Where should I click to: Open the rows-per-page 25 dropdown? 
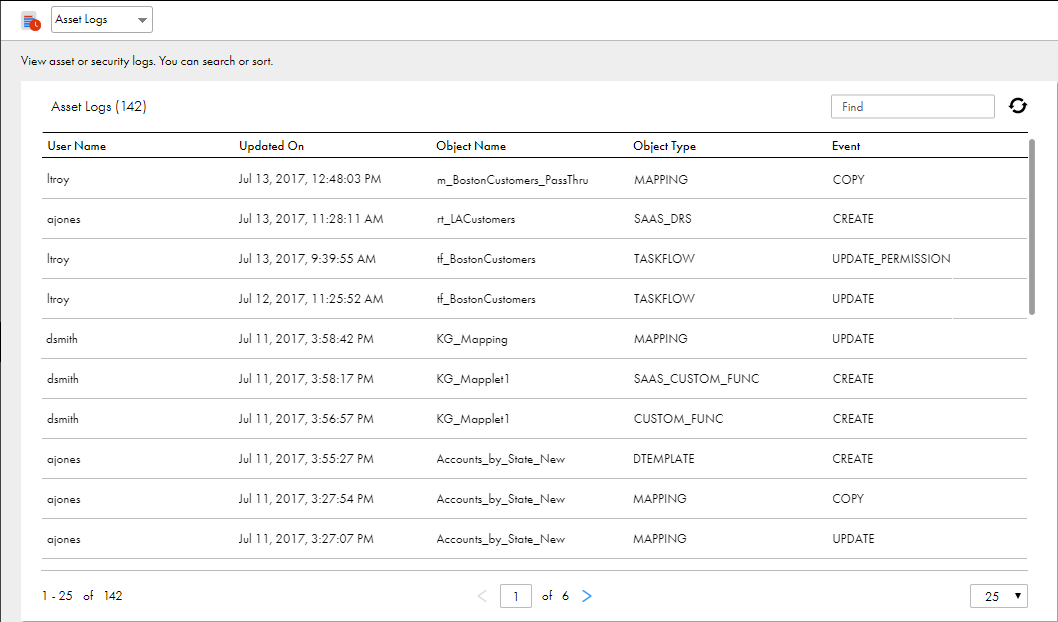point(999,596)
